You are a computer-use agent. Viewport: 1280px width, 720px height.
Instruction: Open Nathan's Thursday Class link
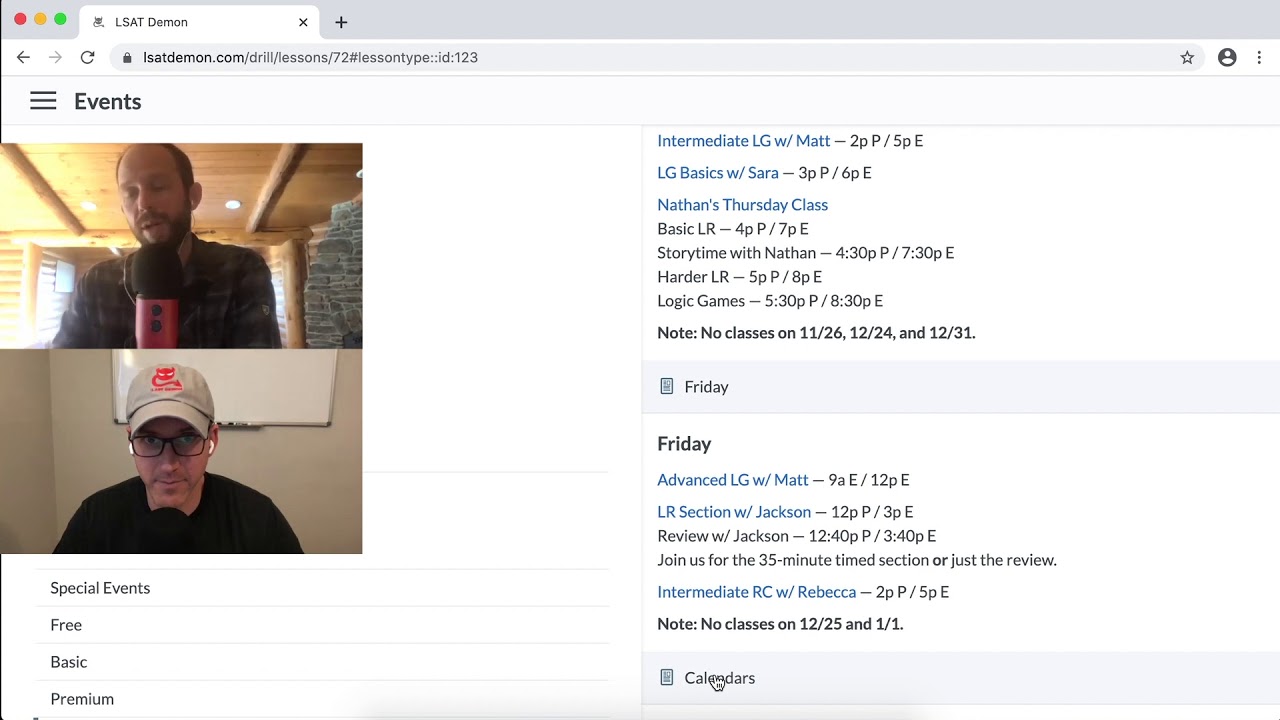coord(742,205)
